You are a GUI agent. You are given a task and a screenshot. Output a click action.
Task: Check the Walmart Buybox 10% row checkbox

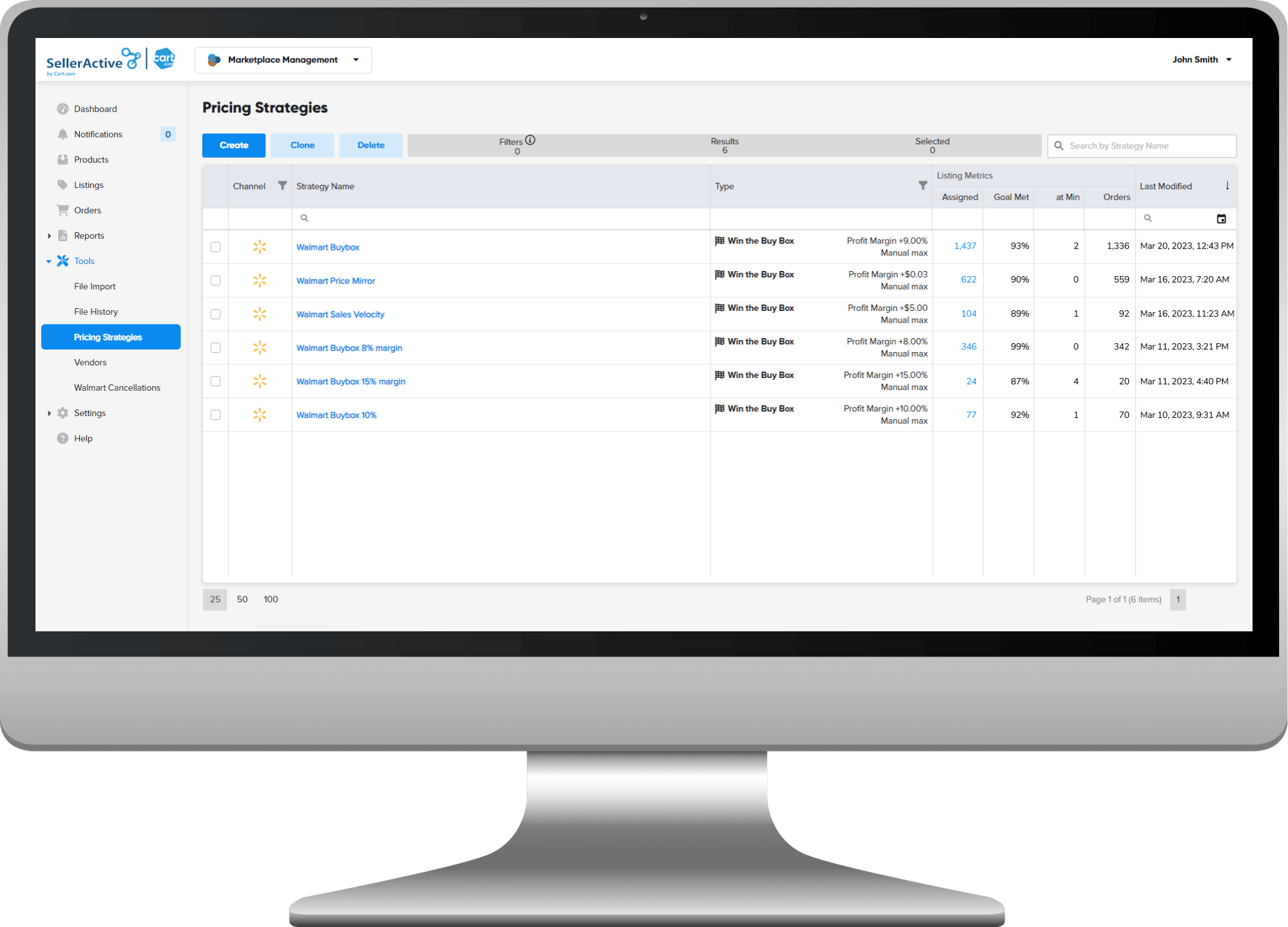point(216,415)
